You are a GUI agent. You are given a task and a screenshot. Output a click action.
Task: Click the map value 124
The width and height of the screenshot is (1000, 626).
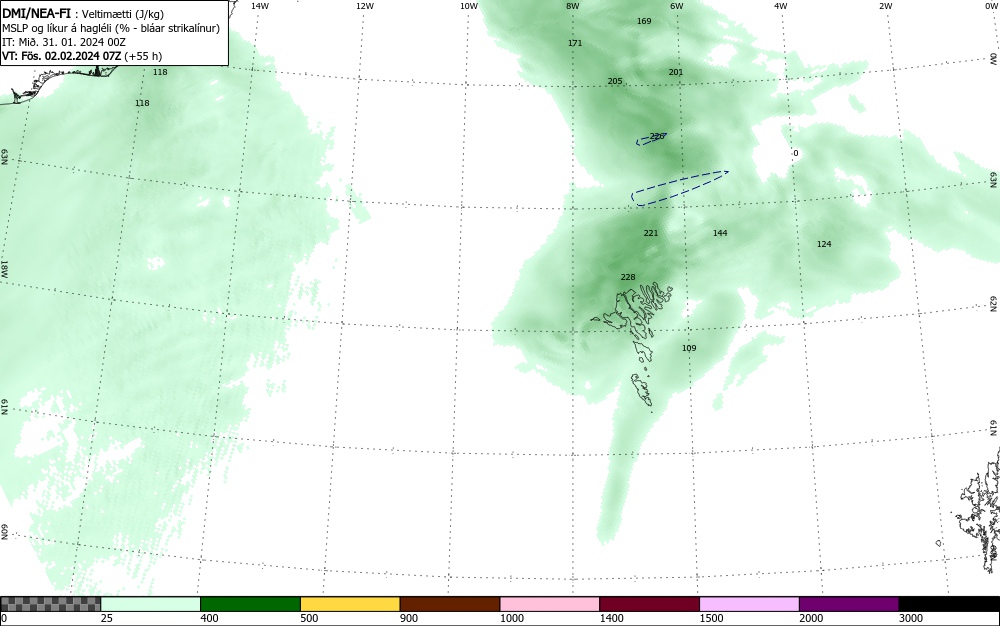(x=824, y=244)
